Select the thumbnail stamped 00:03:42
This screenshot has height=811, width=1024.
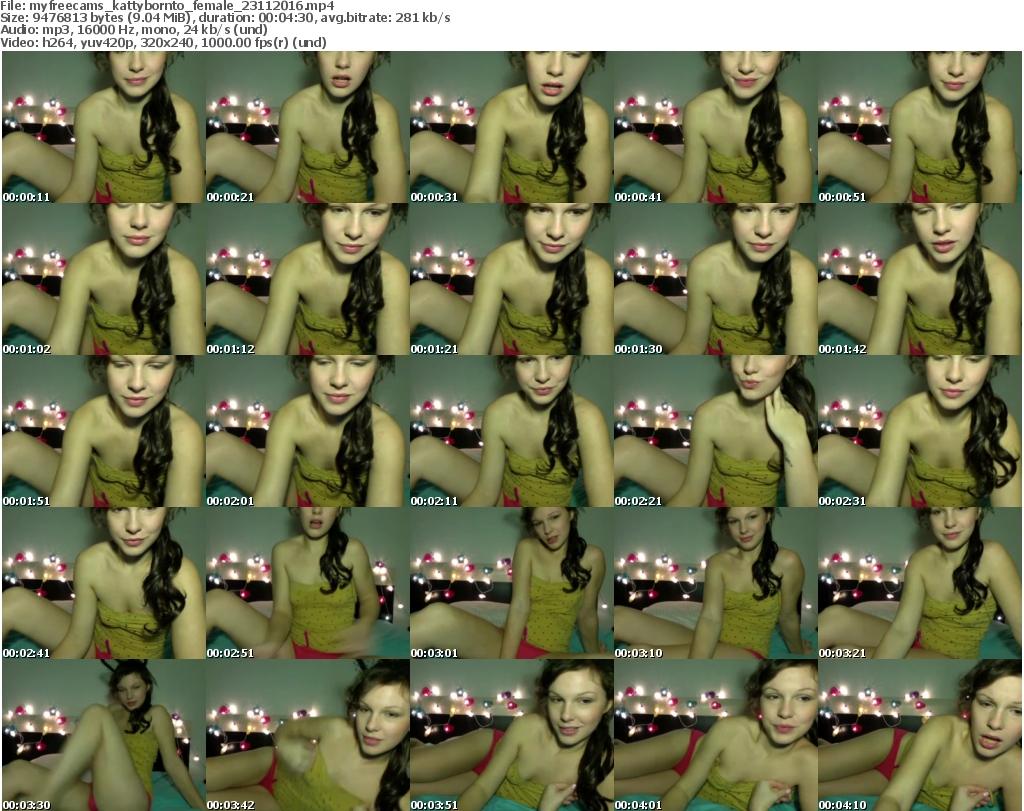308,735
